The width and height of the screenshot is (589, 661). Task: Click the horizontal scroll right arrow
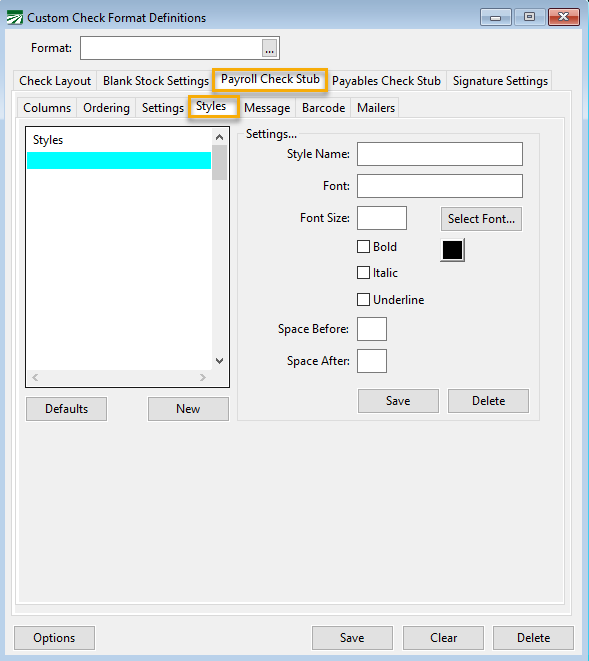203,377
